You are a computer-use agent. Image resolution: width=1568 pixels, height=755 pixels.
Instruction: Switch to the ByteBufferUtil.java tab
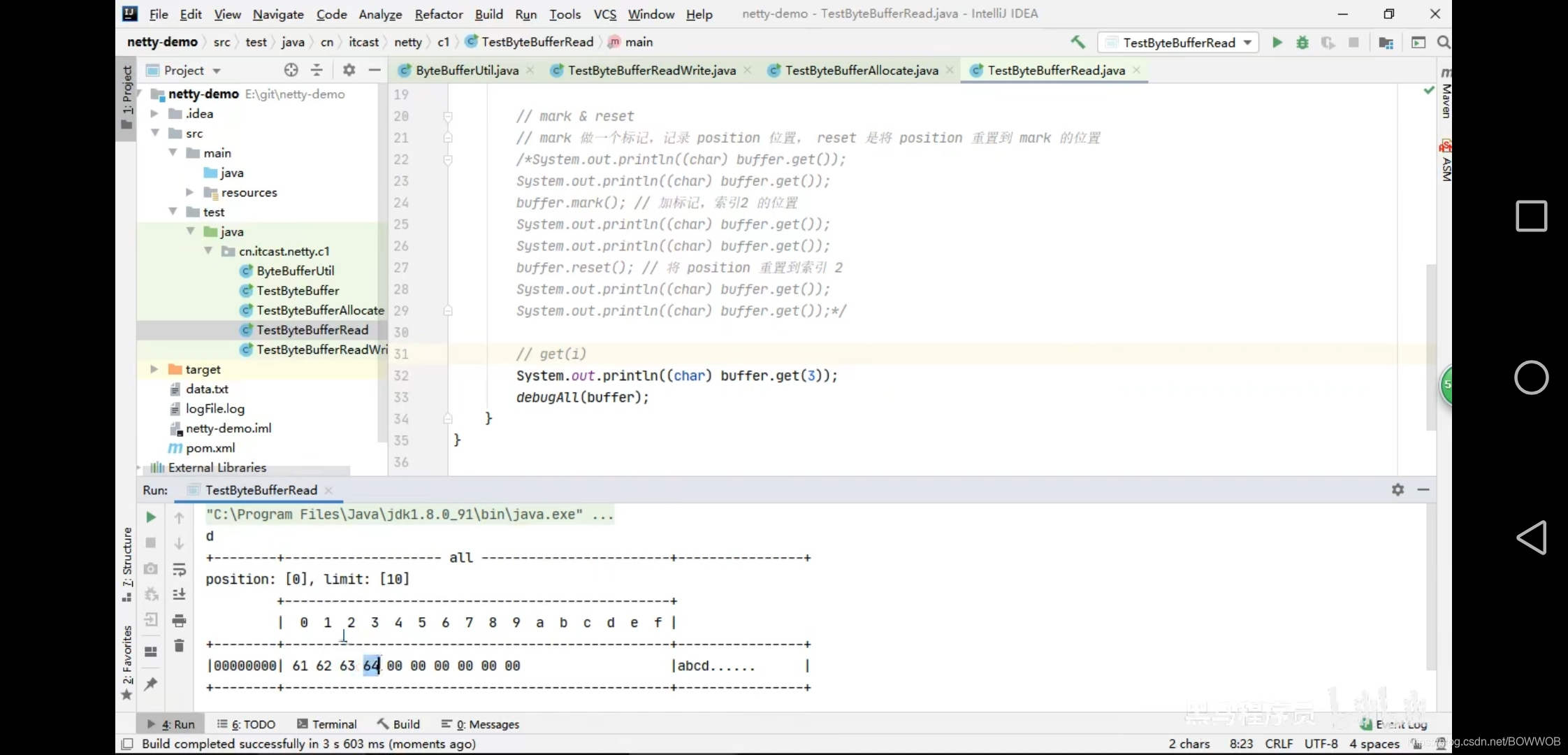[466, 70]
